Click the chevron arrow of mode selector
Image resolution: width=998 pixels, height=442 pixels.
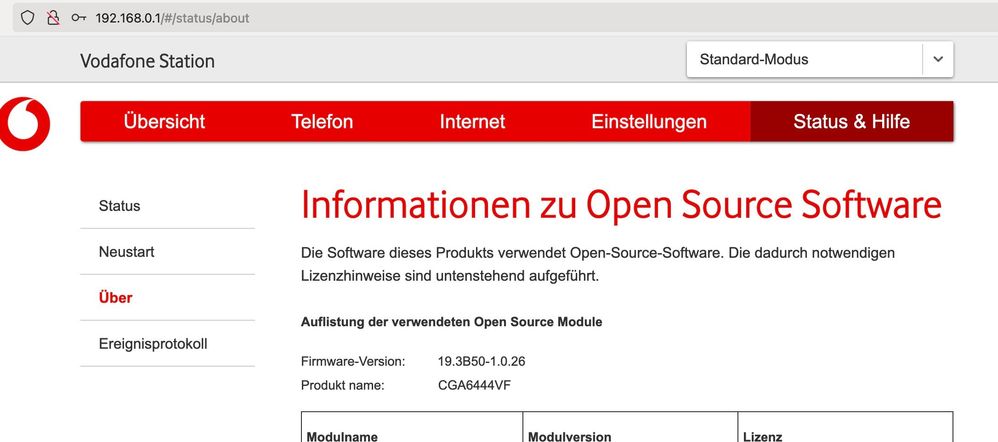click(x=938, y=59)
